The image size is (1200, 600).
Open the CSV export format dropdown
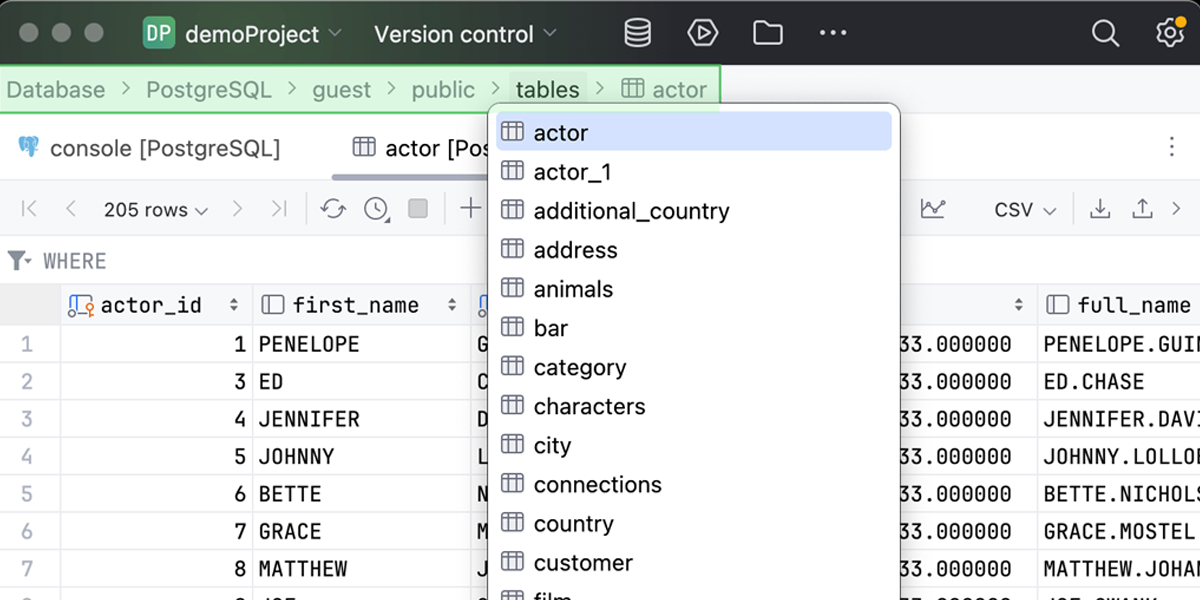click(x=1025, y=209)
